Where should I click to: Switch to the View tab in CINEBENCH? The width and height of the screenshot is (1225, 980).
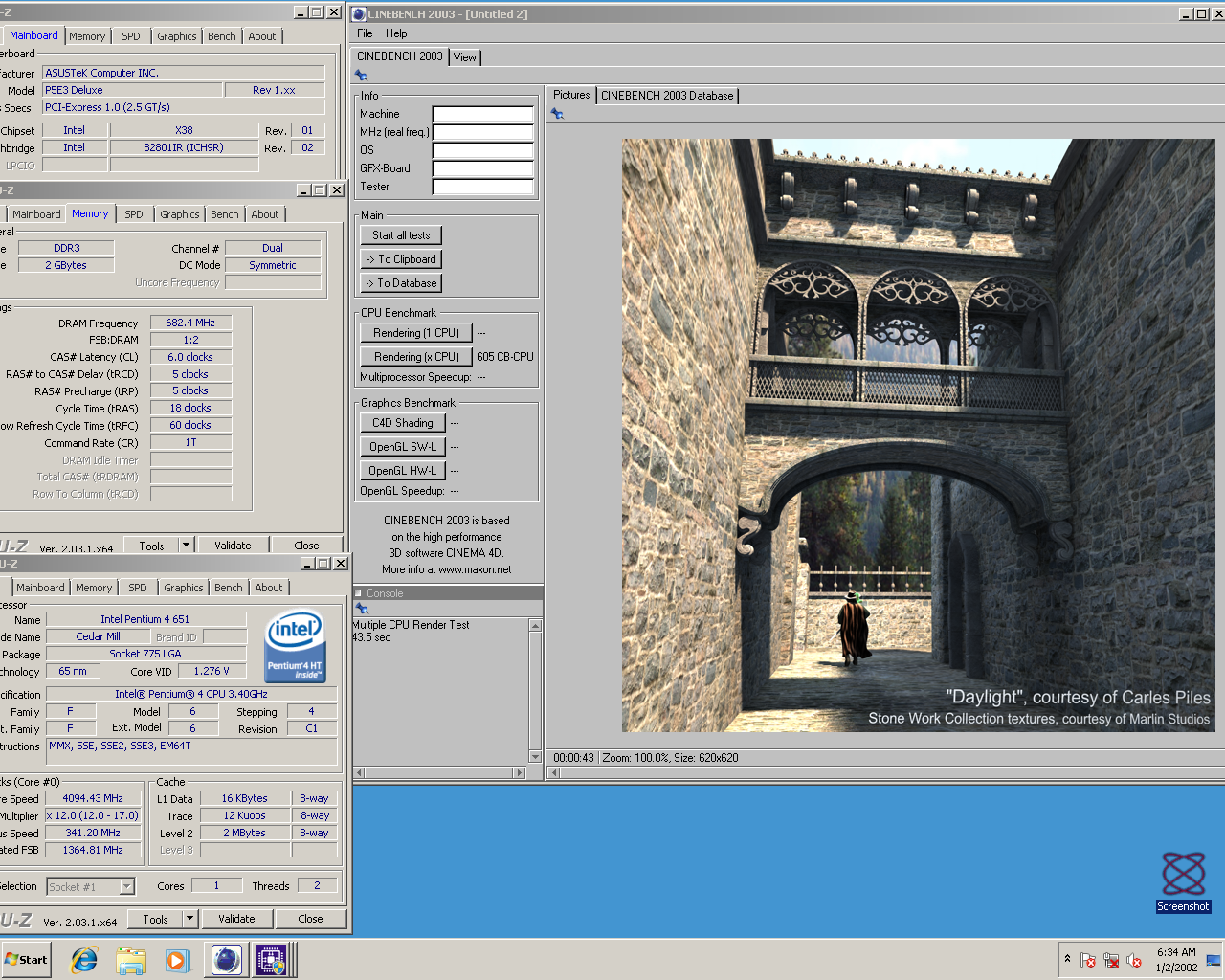465,57
